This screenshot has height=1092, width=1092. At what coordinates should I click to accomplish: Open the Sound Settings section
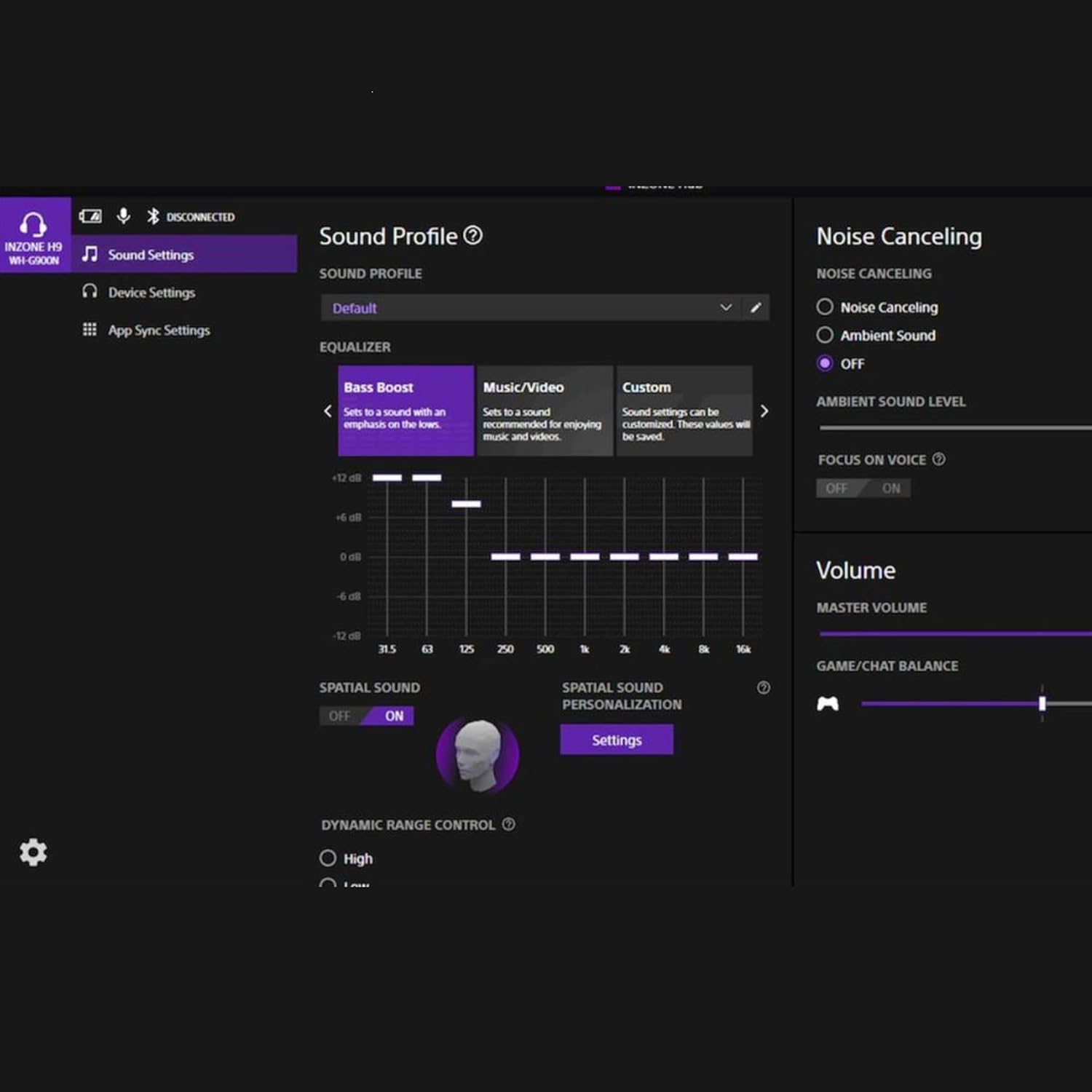click(x=184, y=254)
